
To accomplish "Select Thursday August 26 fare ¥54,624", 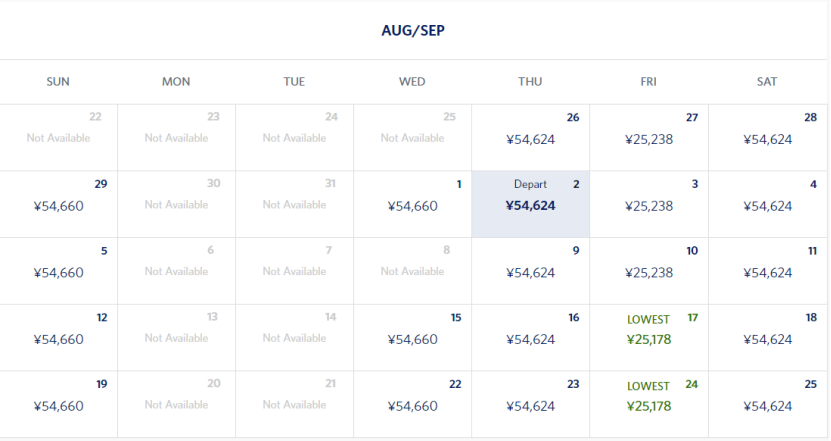I will point(530,138).
